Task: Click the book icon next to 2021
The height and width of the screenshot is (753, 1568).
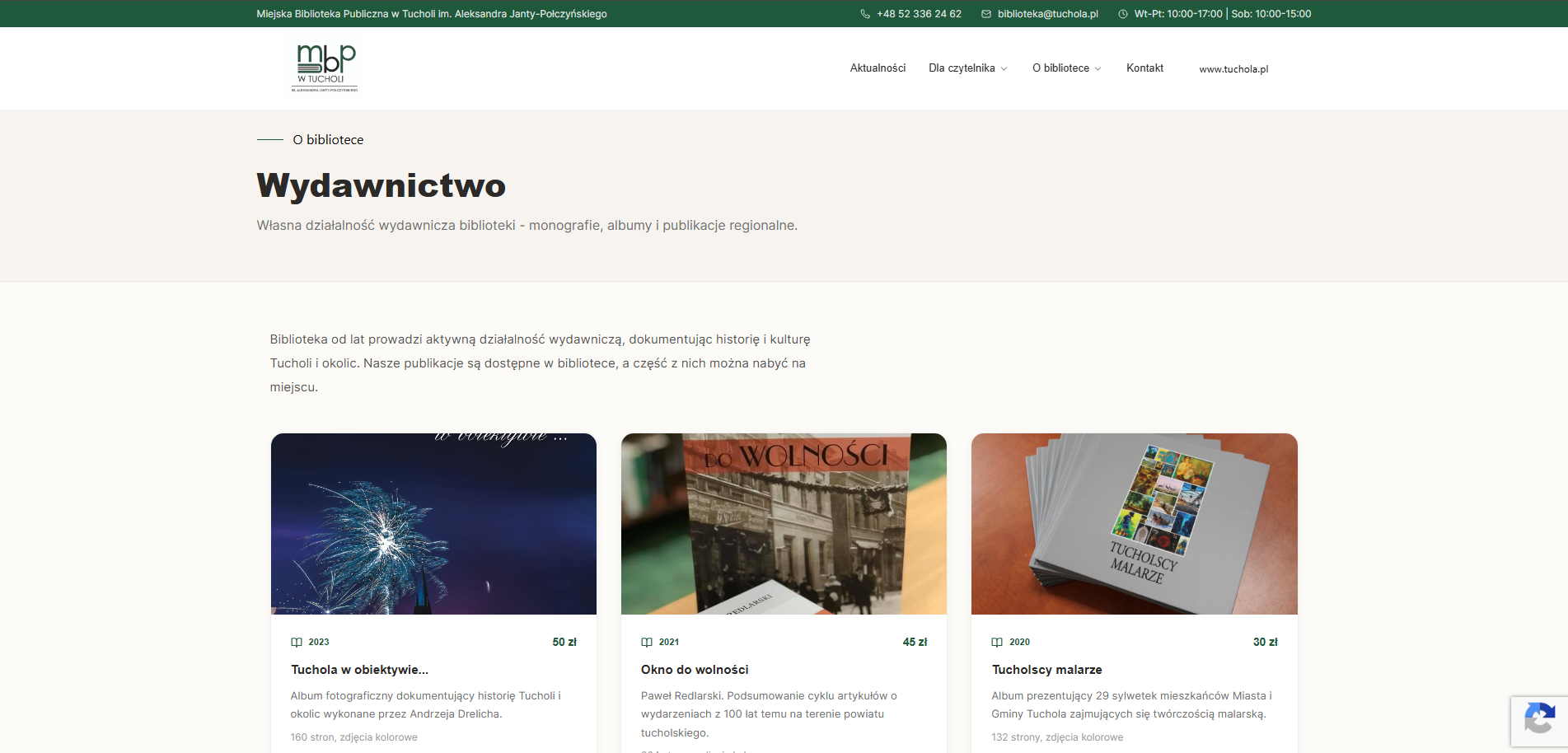Action: coord(647,643)
